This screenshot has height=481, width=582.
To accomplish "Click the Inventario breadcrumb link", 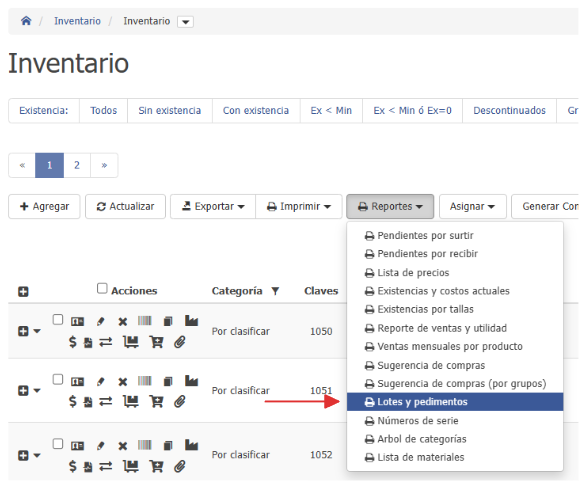I will click(x=77, y=21).
